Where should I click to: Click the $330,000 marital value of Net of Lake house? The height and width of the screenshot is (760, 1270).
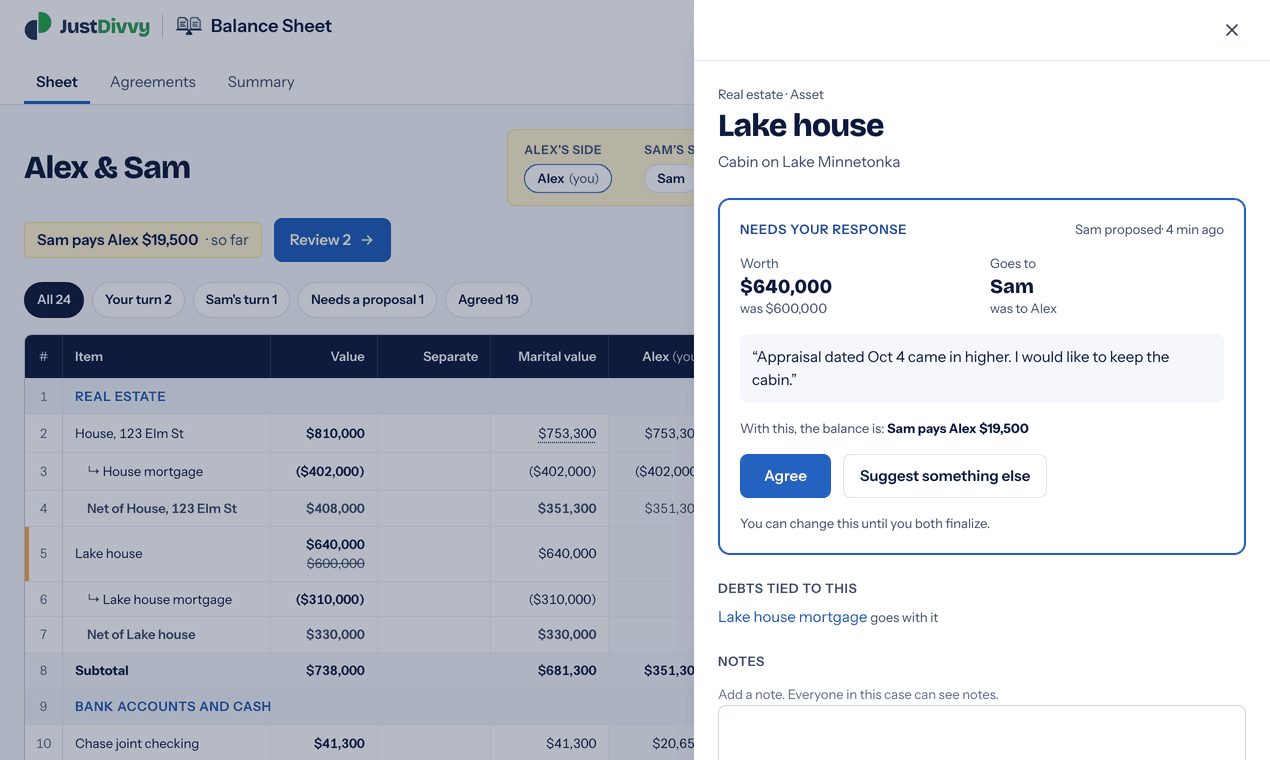click(x=567, y=634)
